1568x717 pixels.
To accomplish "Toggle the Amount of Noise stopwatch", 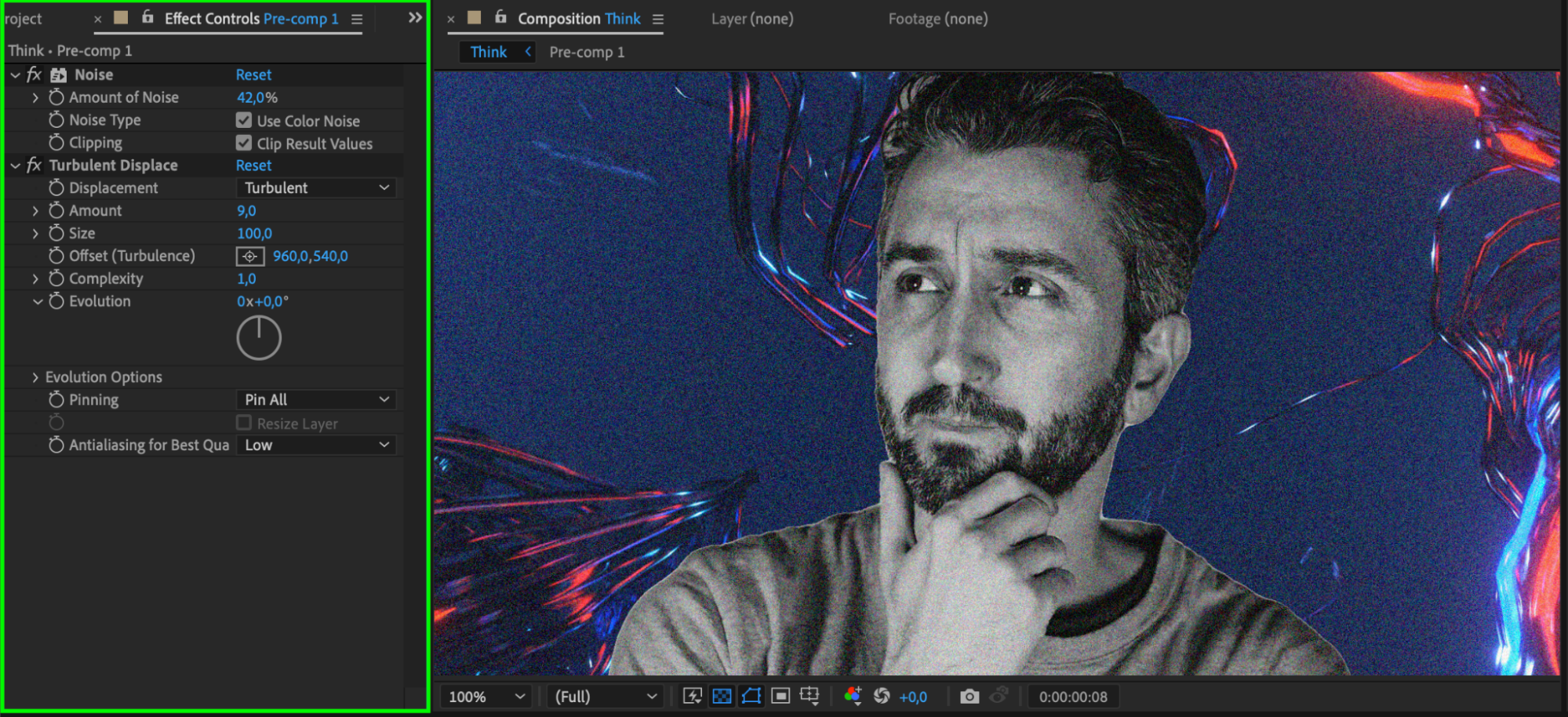I will click(56, 97).
